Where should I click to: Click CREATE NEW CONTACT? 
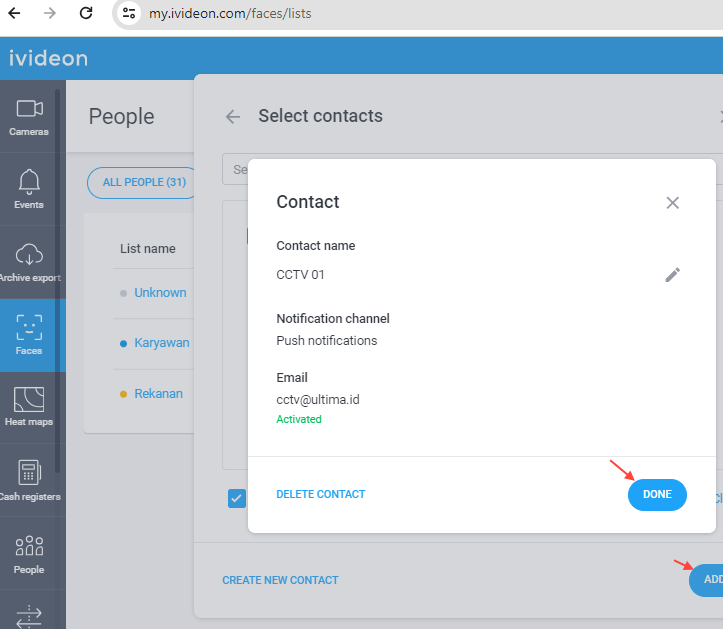280,580
